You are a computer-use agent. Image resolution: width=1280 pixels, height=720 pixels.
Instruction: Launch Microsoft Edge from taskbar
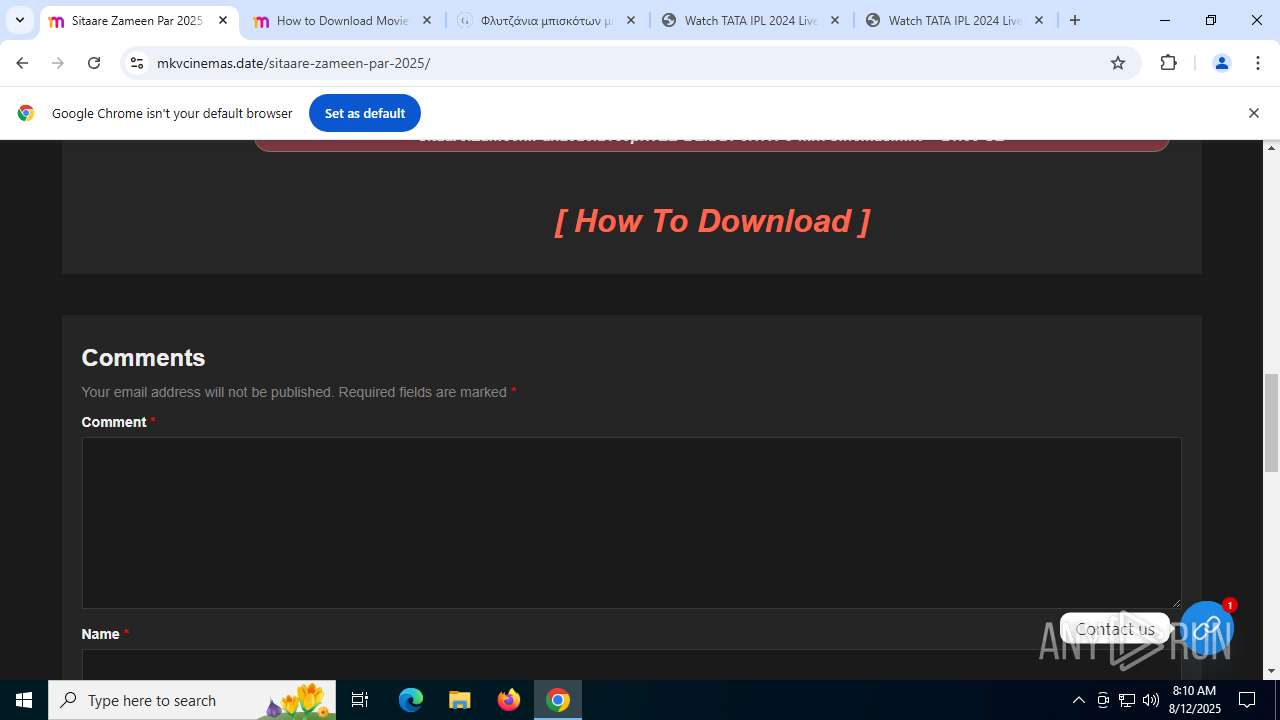coord(411,700)
